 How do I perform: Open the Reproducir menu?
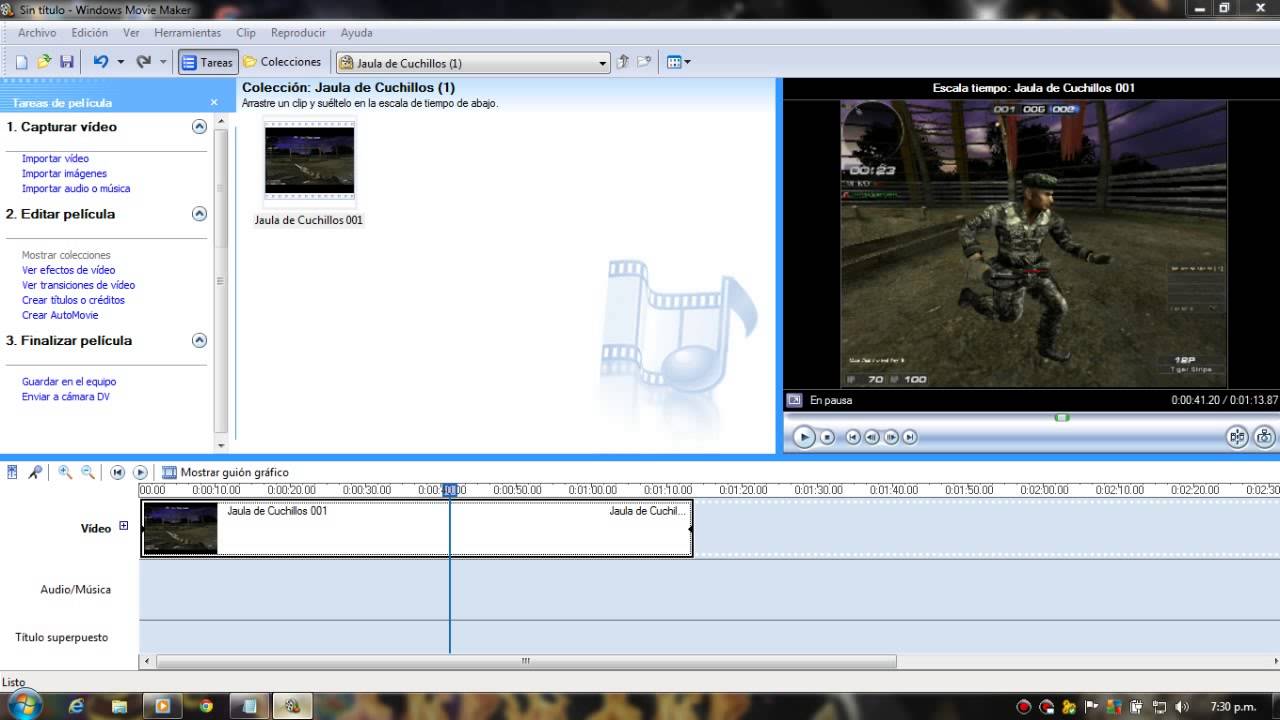tap(298, 33)
